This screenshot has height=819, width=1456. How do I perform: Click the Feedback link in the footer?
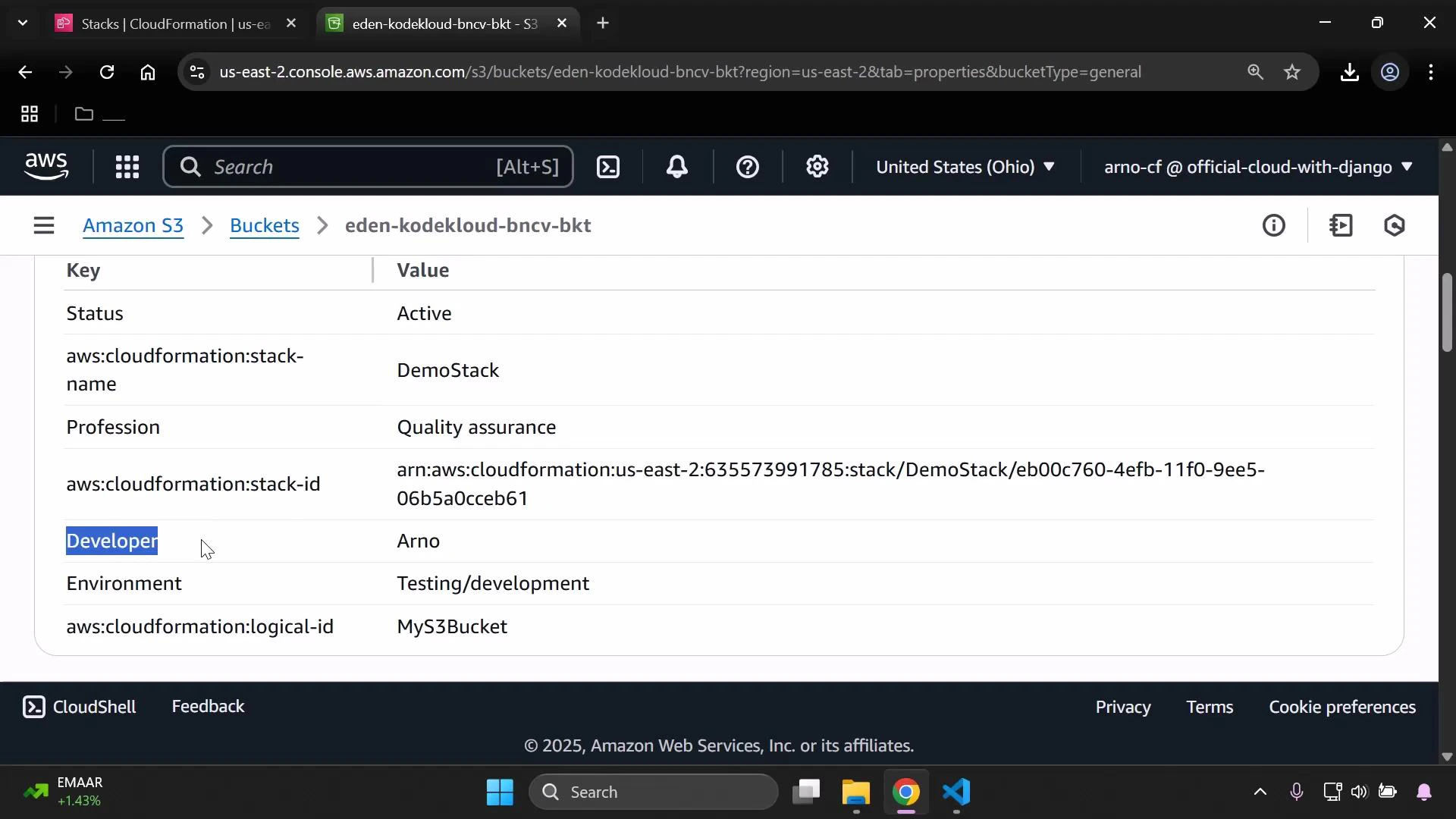(x=207, y=706)
